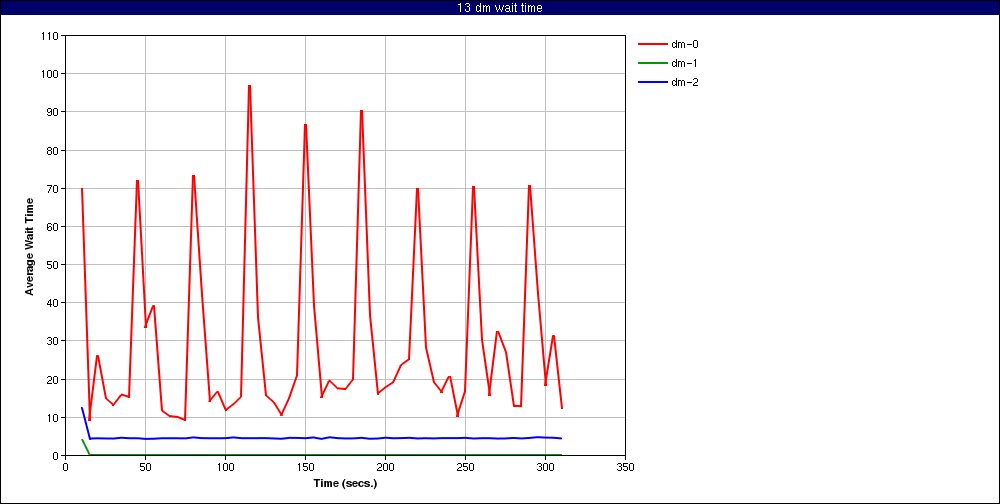The width and height of the screenshot is (1000, 504).
Task: Click the y-axis value 10
Action: [54, 418]
